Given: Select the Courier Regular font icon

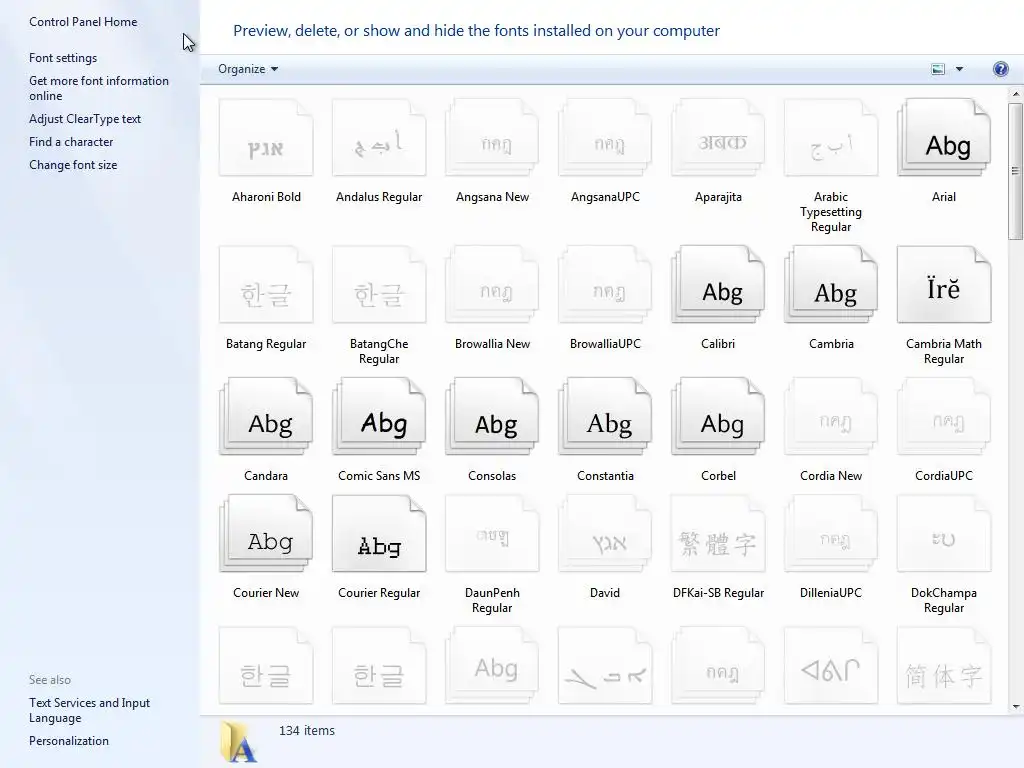Looking at the screenshot, I should [x=379, y=534].
